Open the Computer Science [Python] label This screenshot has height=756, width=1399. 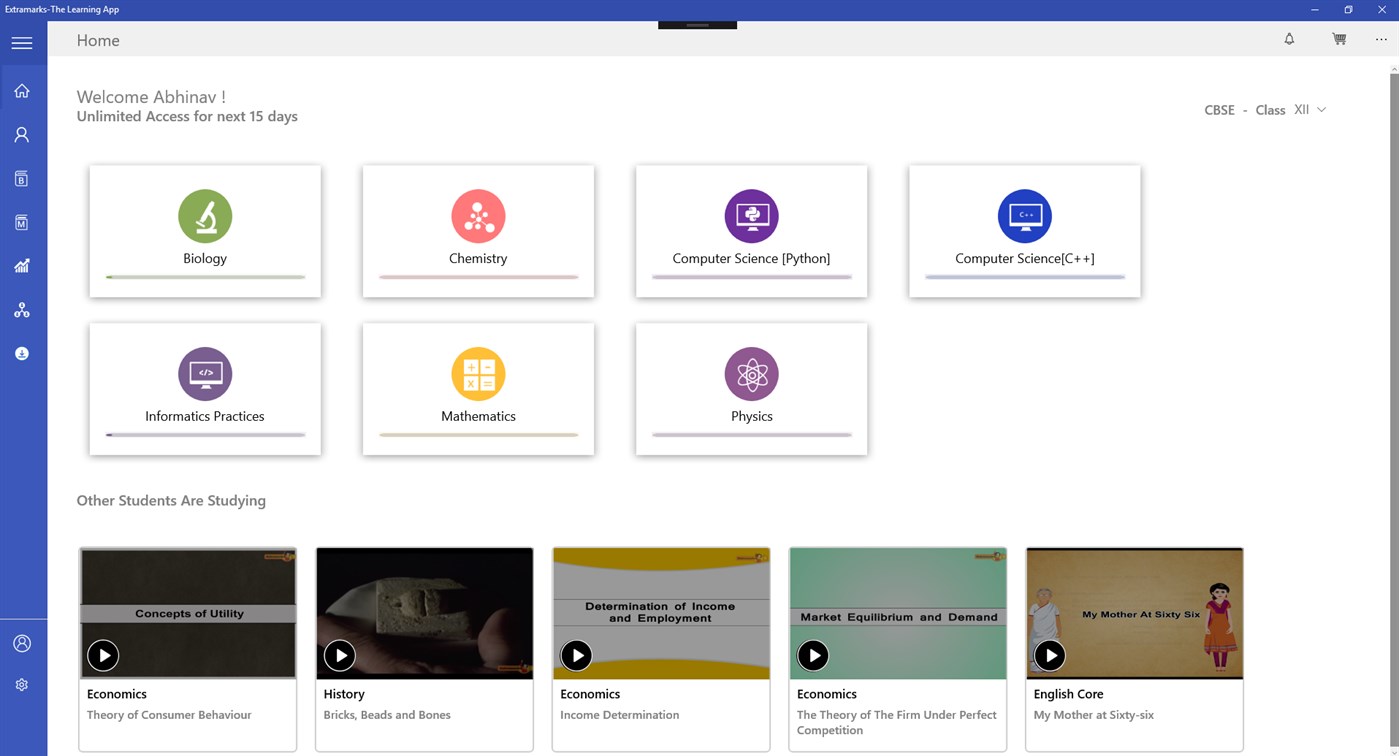(x=751, y=258)
